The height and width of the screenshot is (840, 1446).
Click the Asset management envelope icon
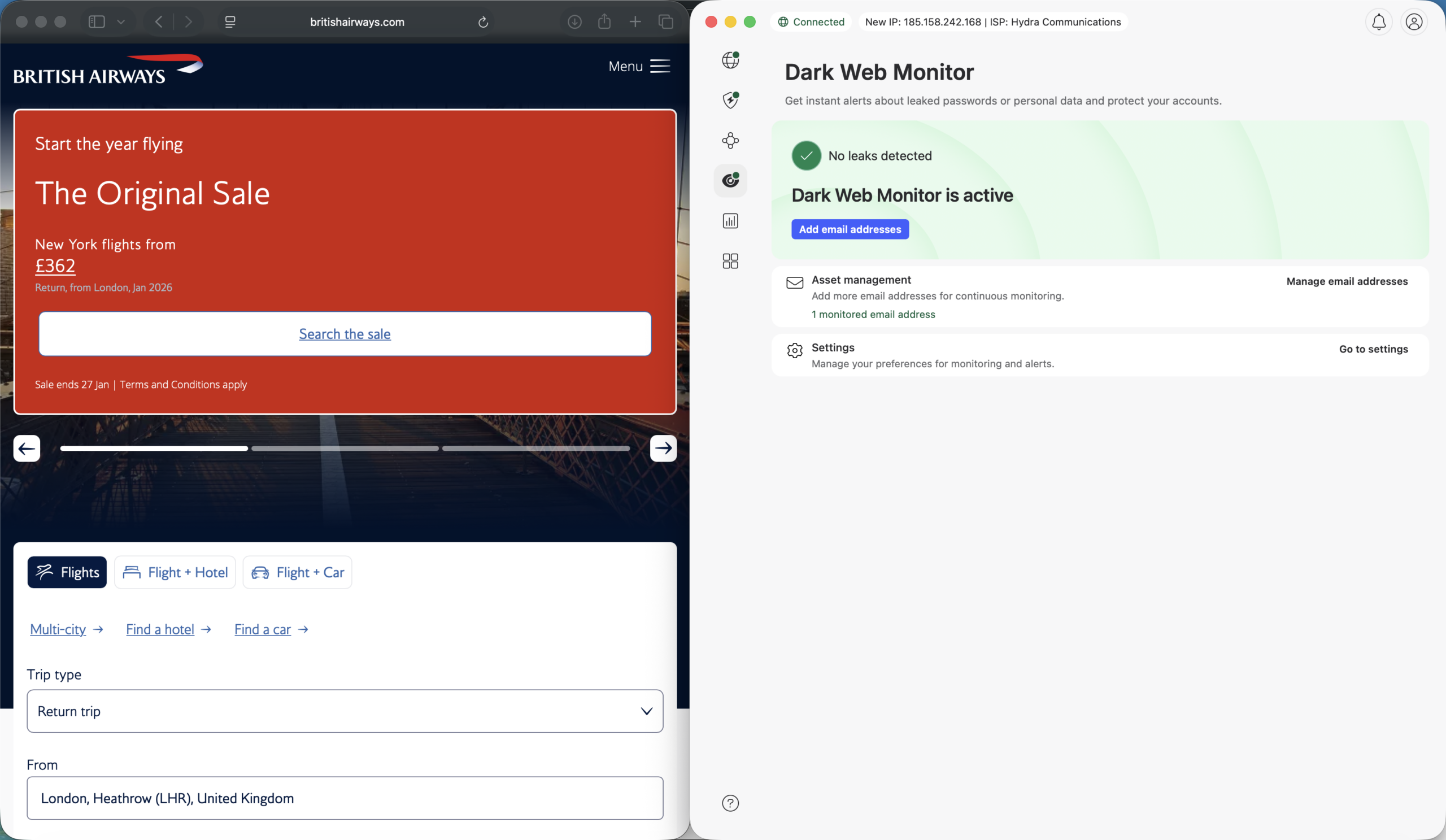(794, 282)
